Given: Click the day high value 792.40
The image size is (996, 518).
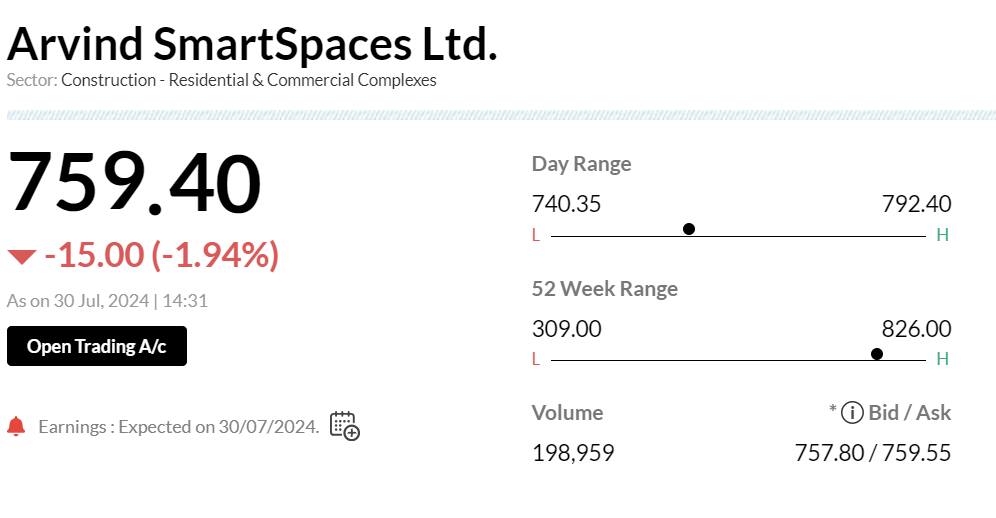Looking at the screenshot, I should click(x=916, y=204).
